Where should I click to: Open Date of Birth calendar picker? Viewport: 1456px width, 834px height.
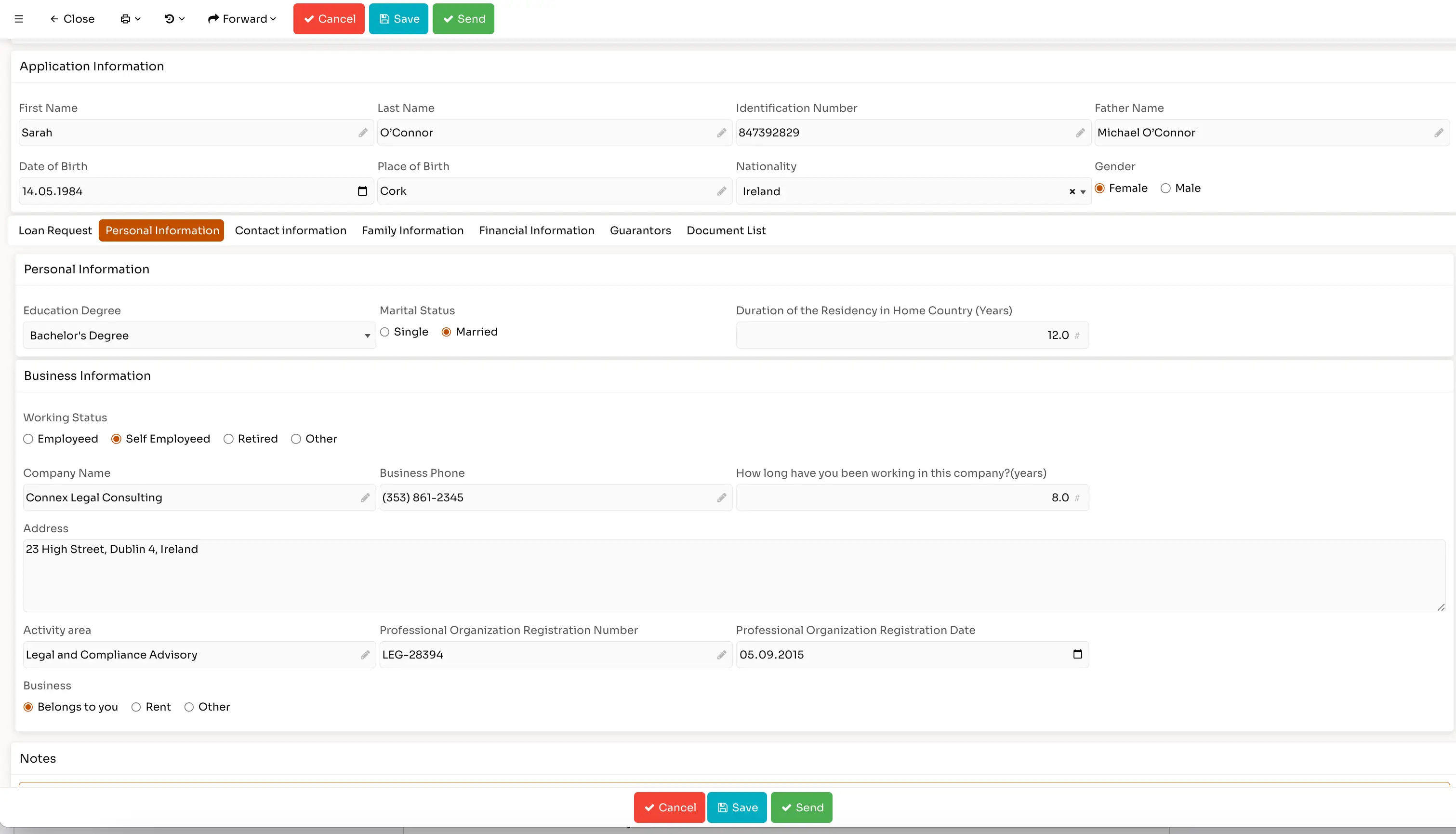[362, 191]
